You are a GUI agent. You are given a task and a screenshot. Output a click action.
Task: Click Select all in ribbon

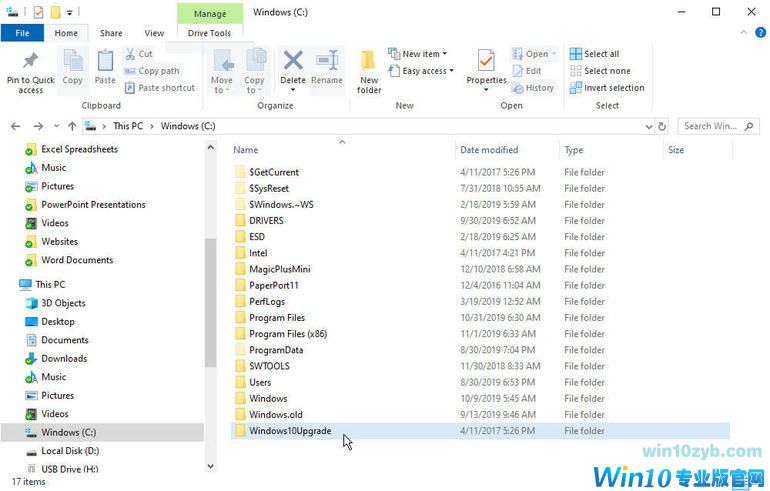pyautogui.click(x=595, y=54)
